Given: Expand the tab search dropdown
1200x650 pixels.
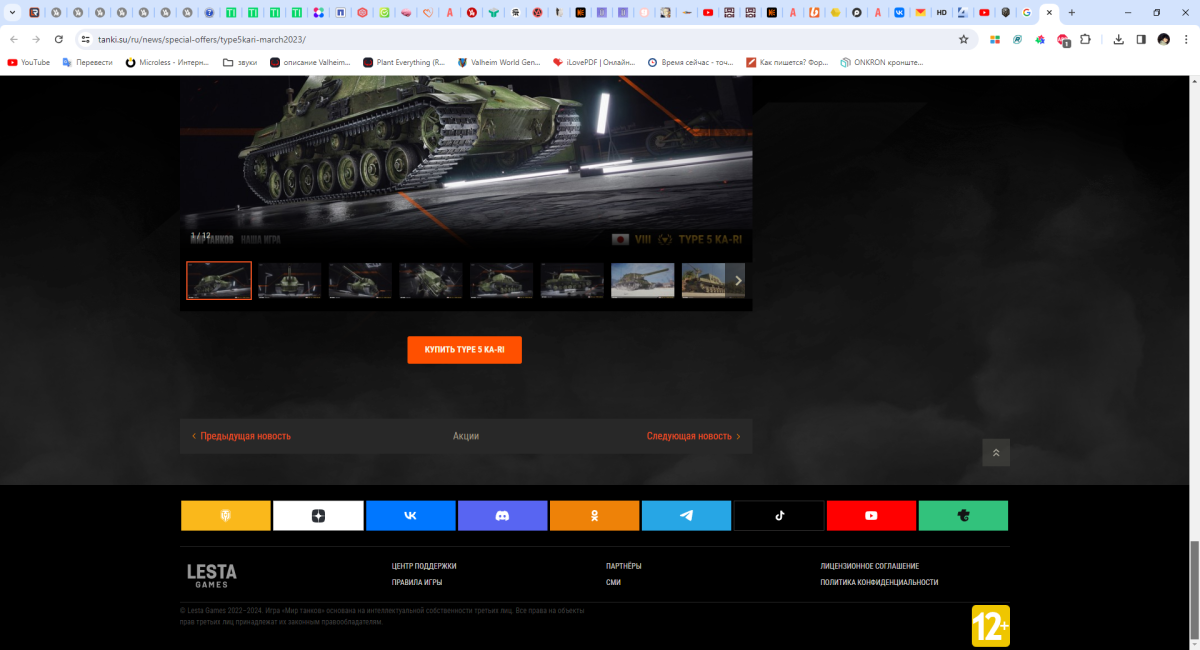Looking at the screenshot, I should (x=12, y=13).
